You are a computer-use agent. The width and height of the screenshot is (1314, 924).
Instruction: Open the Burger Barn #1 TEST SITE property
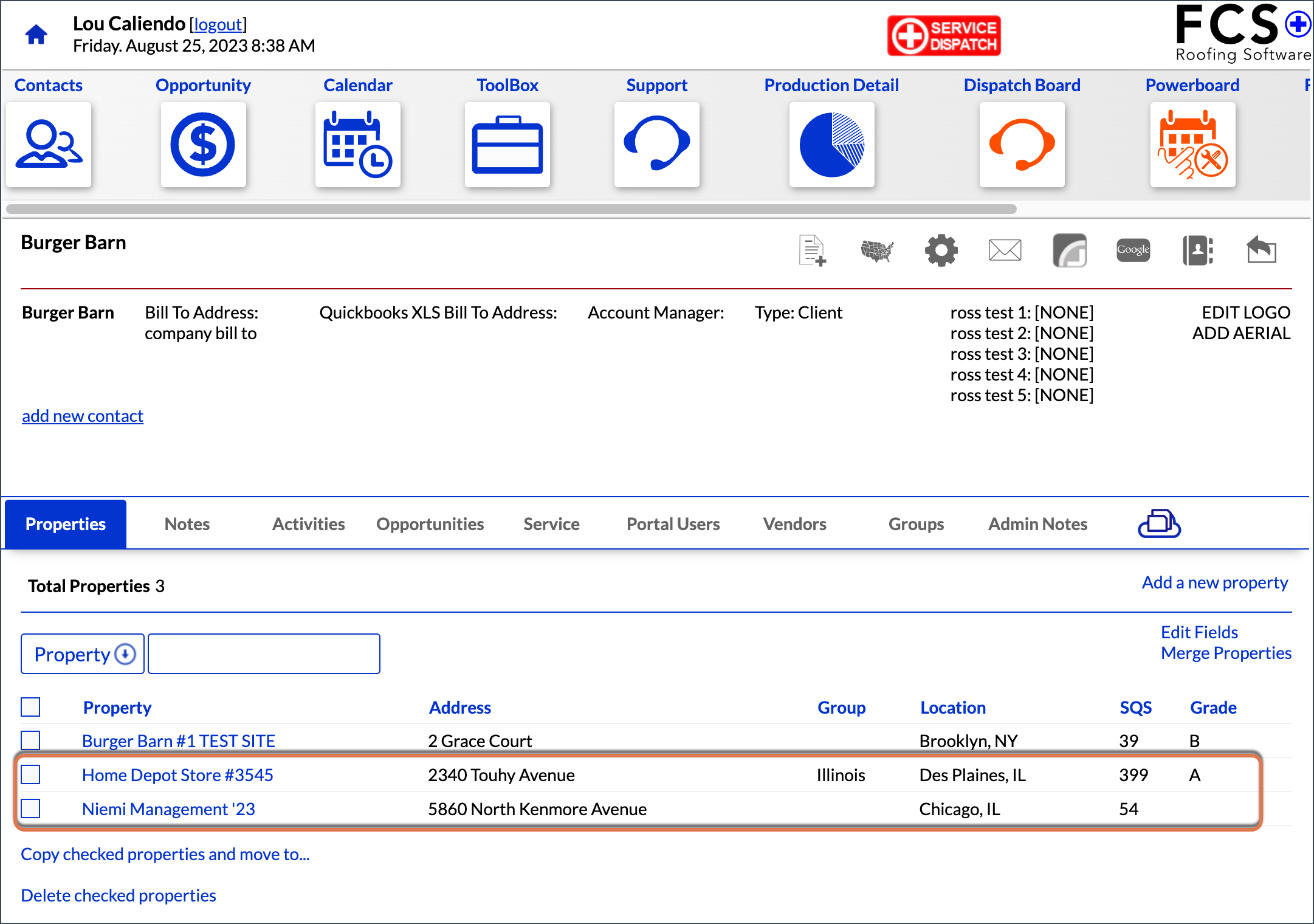point(179,741)
